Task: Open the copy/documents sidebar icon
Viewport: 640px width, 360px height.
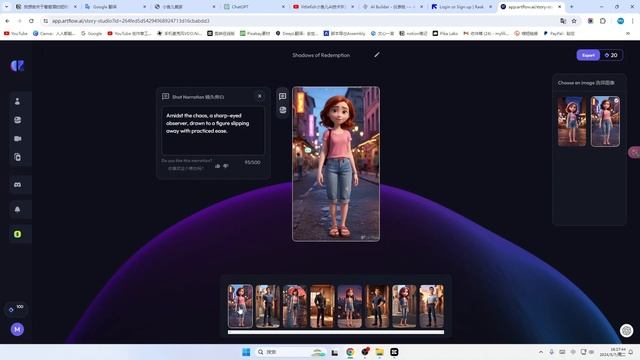Action: click(17, 157)
